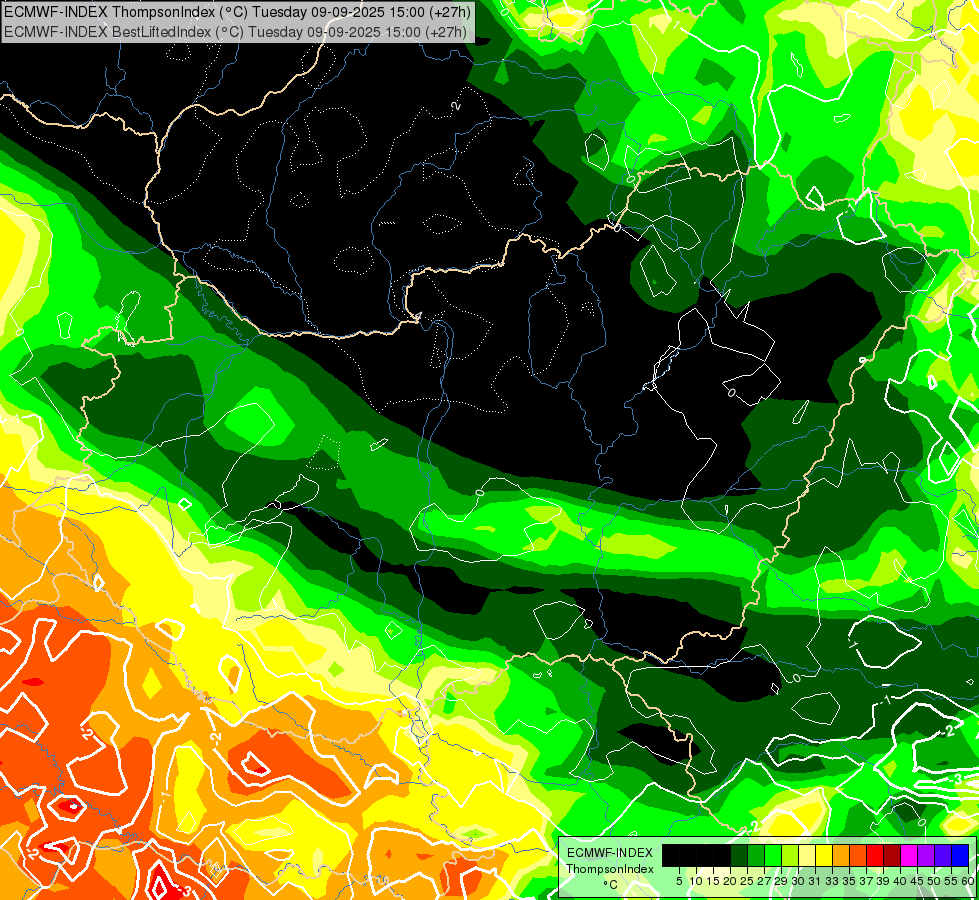This screenshot has width=979, height=900.
Task: Click the legend tick value 39
Action: (x=883, y=881)
